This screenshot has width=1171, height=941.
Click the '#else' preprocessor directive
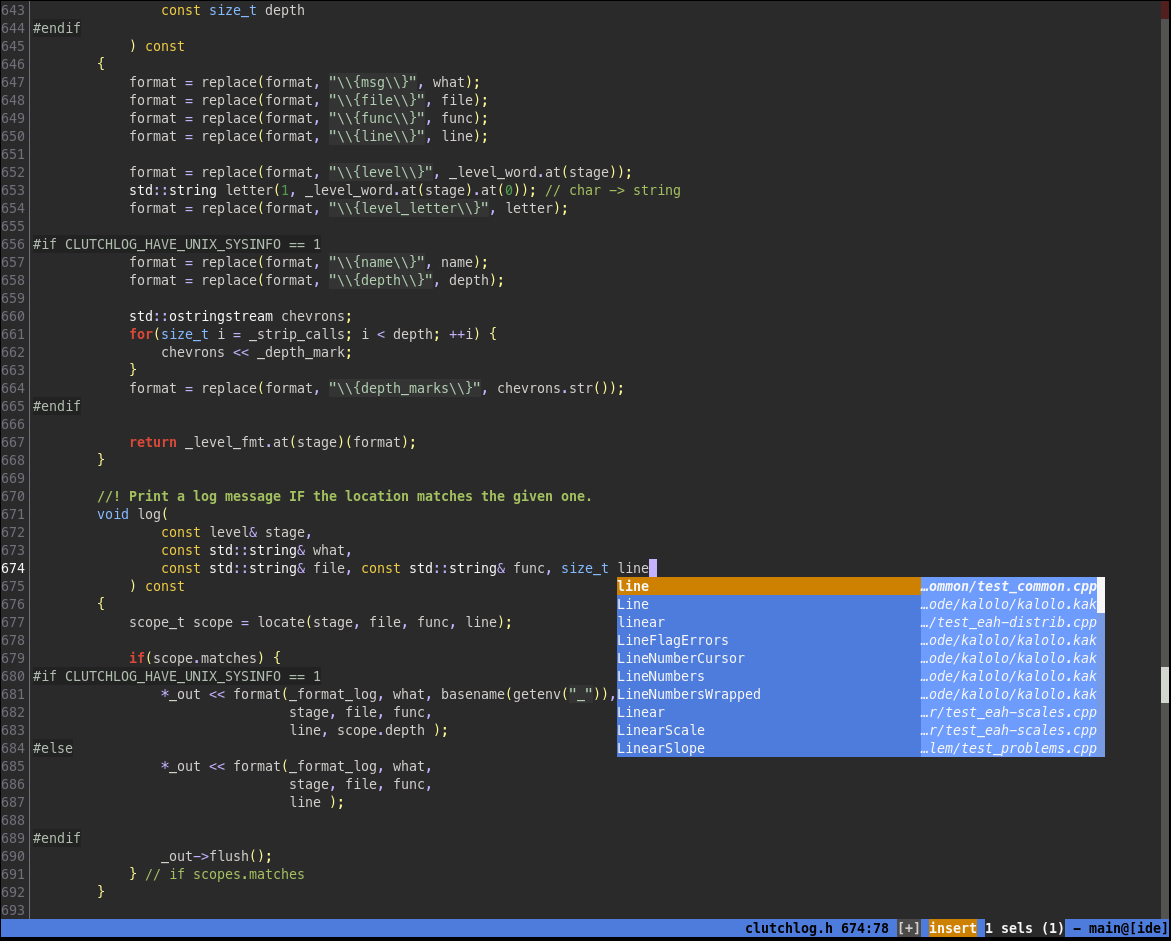[x=53, y=748]
